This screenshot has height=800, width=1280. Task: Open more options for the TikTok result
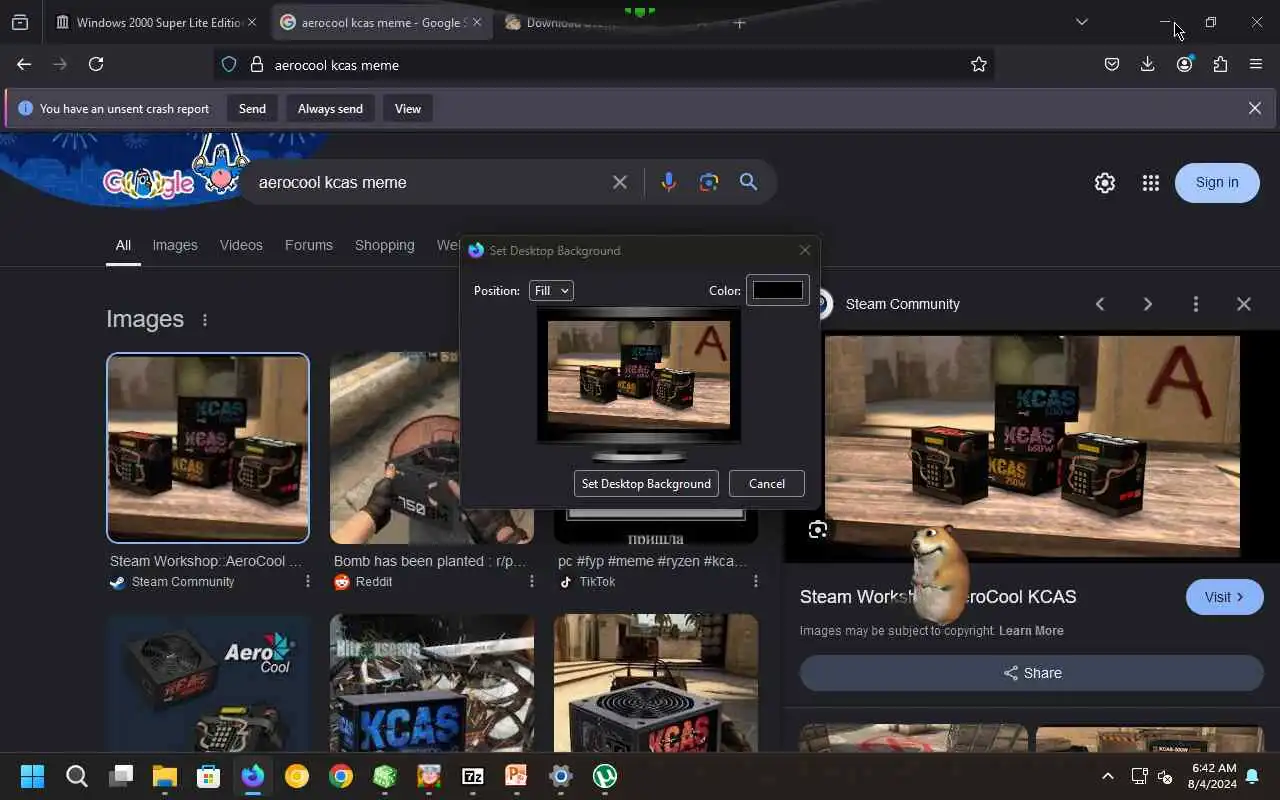756,581
